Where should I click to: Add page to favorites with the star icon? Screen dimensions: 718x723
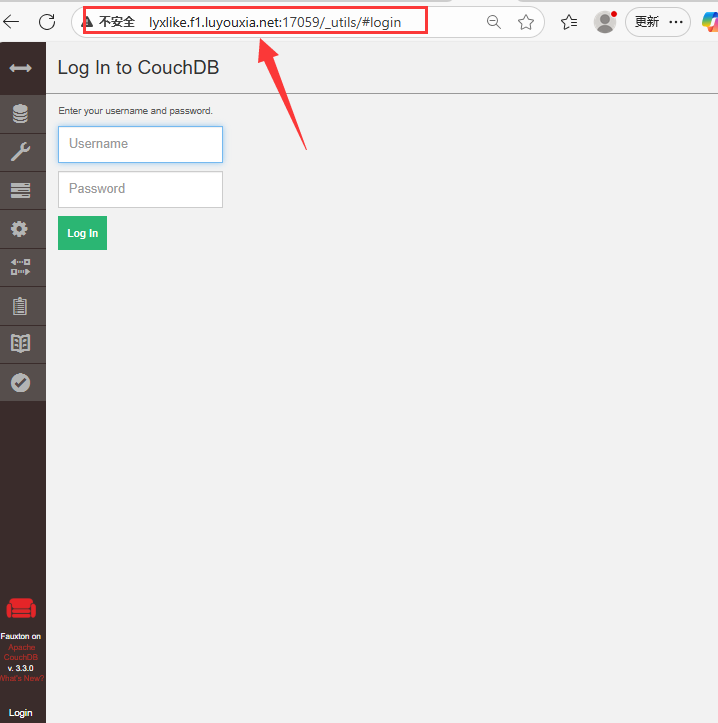coord(526,22)
